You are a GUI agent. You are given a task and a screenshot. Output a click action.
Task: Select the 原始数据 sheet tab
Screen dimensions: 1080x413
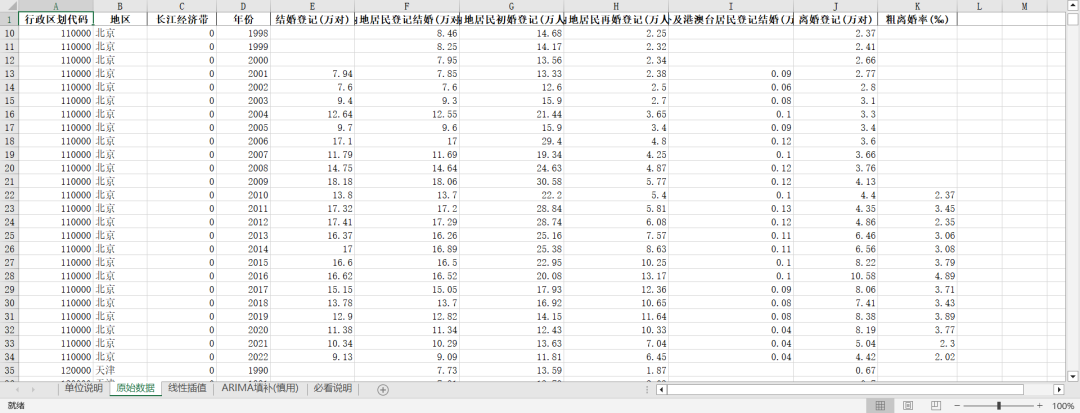pyautogui.click(x=135, y=388)
